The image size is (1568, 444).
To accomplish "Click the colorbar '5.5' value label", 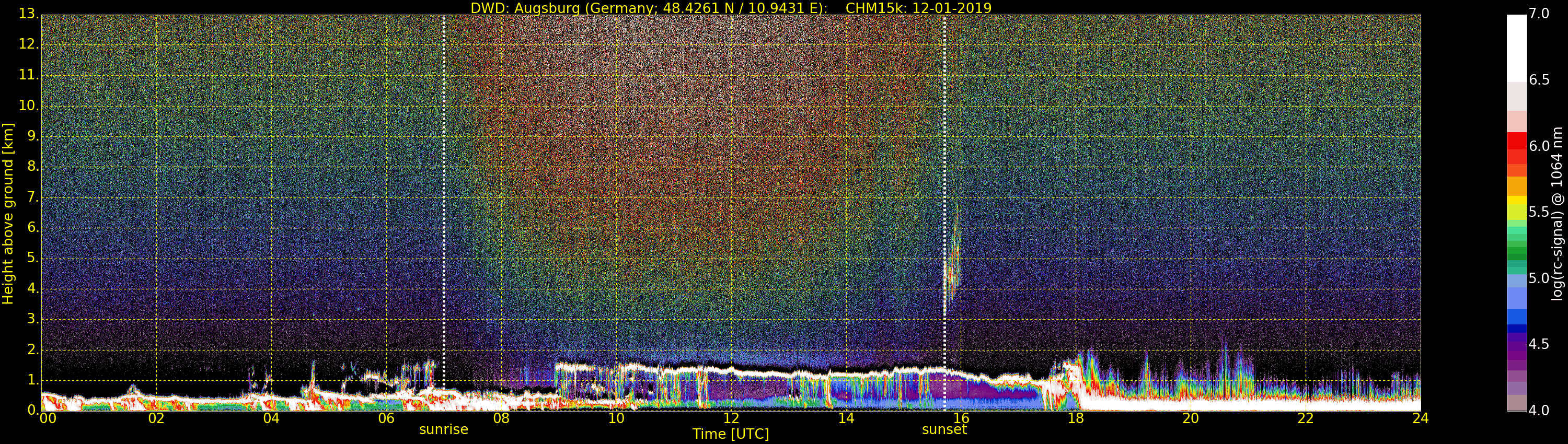I will (1539, 212).
